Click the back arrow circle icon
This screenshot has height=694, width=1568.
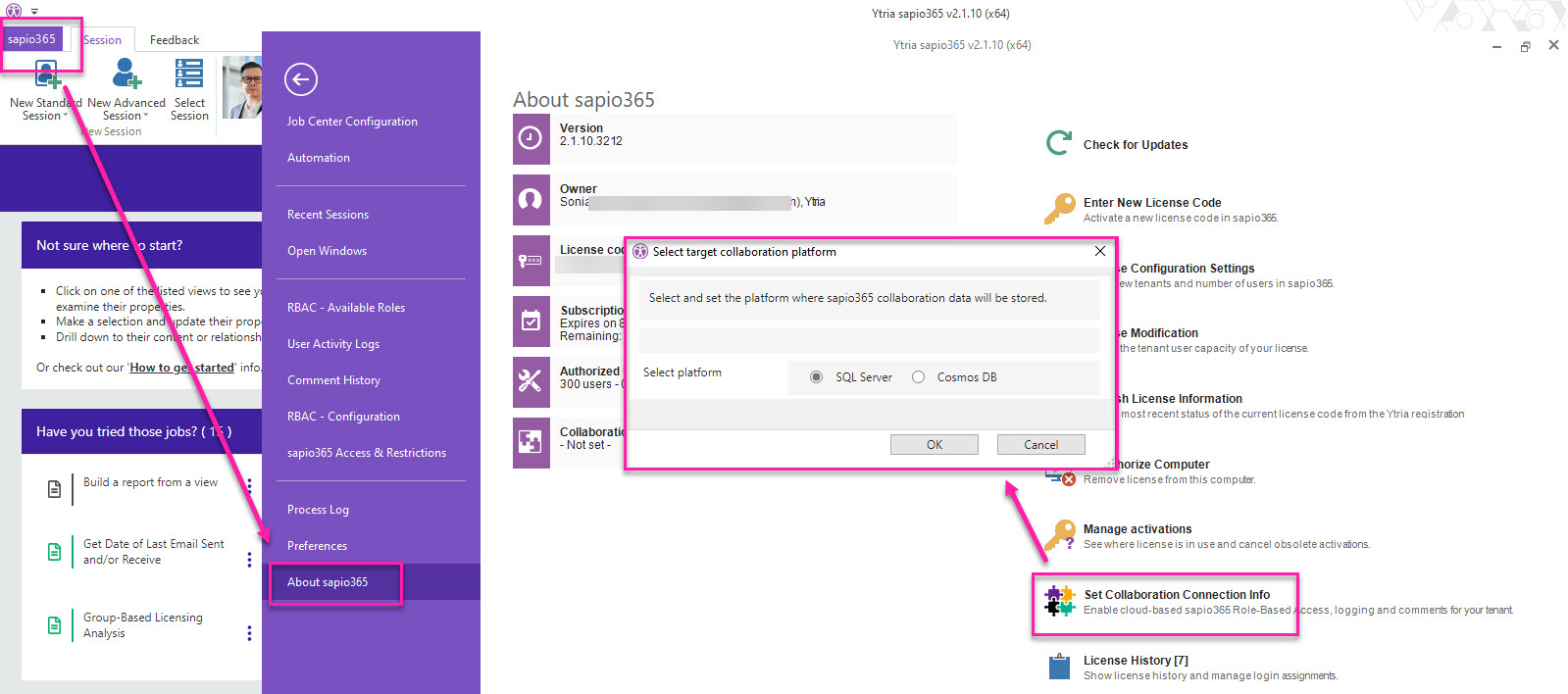coord(301,79)
